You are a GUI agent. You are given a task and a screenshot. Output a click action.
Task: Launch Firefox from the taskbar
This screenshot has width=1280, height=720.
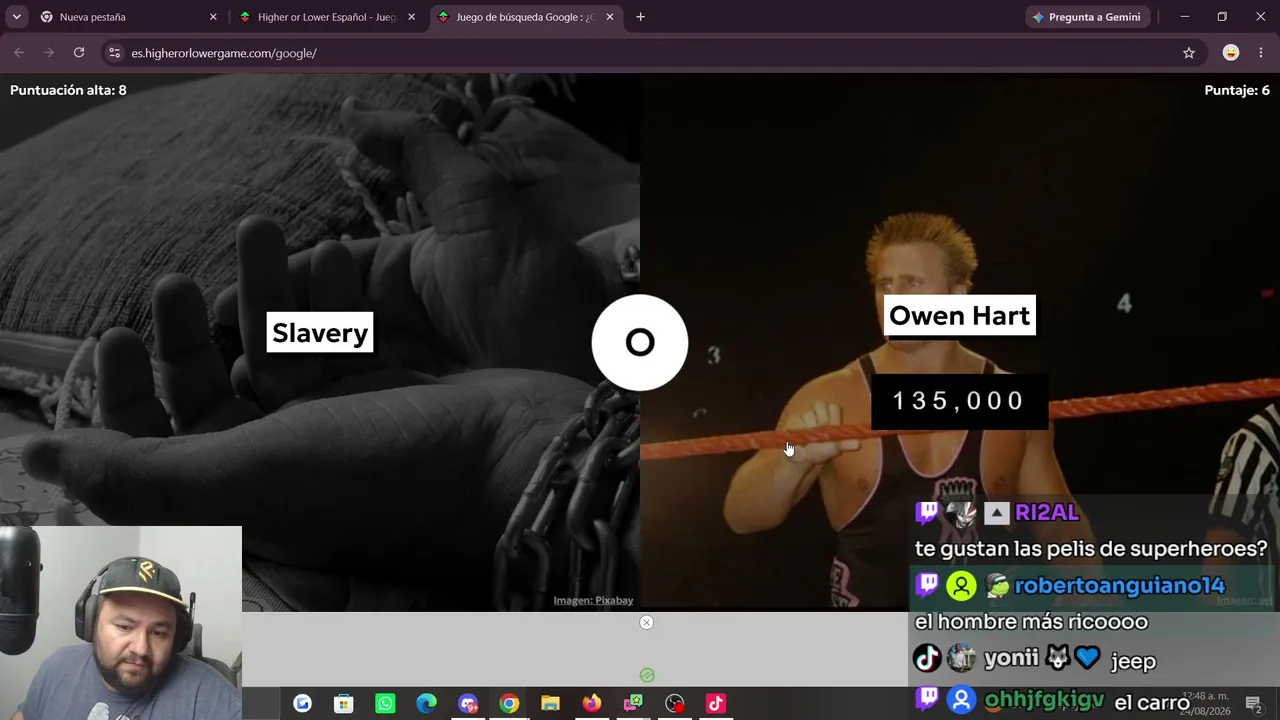[x=592, y=704]
